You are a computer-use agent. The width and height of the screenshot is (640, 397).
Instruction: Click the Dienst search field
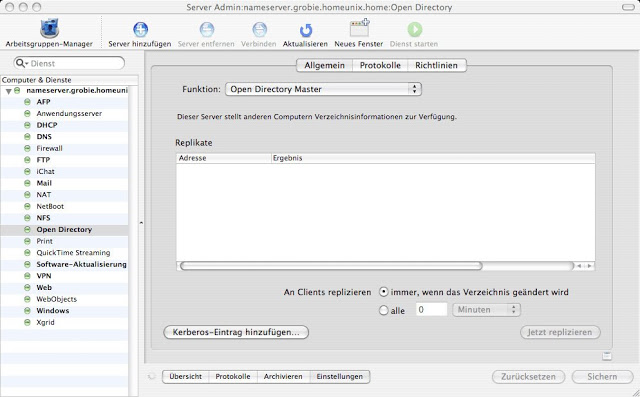click(69, 63)
